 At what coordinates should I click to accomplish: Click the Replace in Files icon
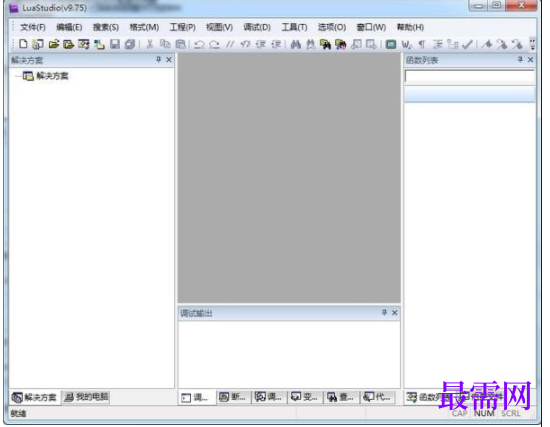pos(340,44)
